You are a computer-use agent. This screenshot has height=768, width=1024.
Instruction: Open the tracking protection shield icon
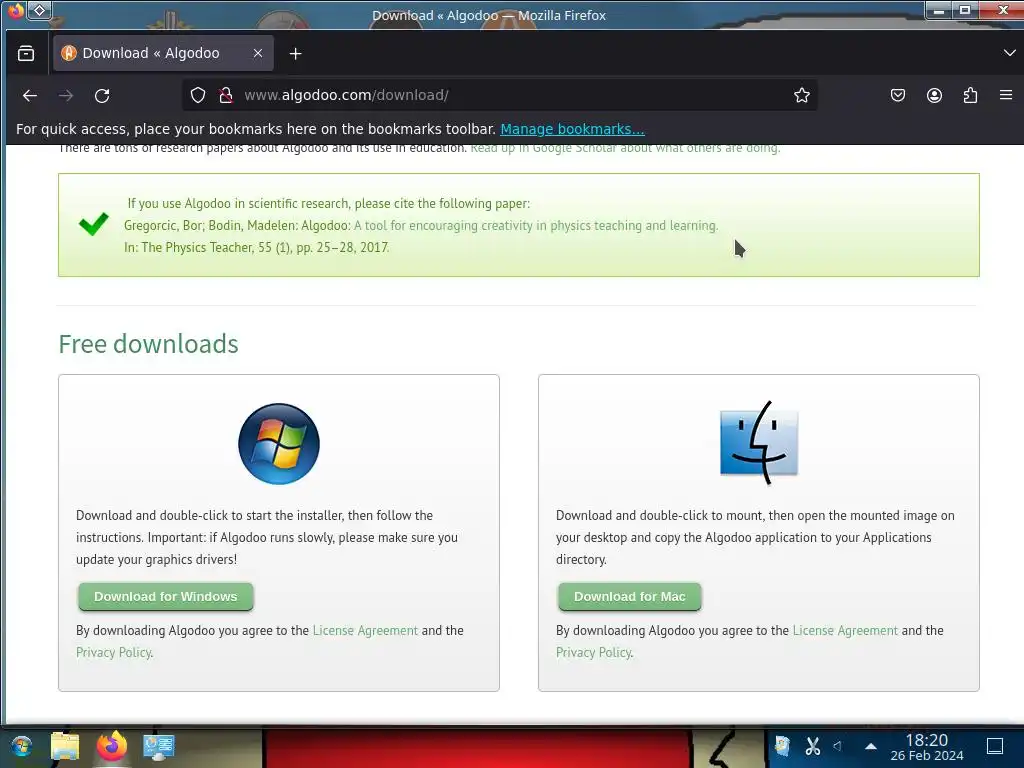coord(198,95)
